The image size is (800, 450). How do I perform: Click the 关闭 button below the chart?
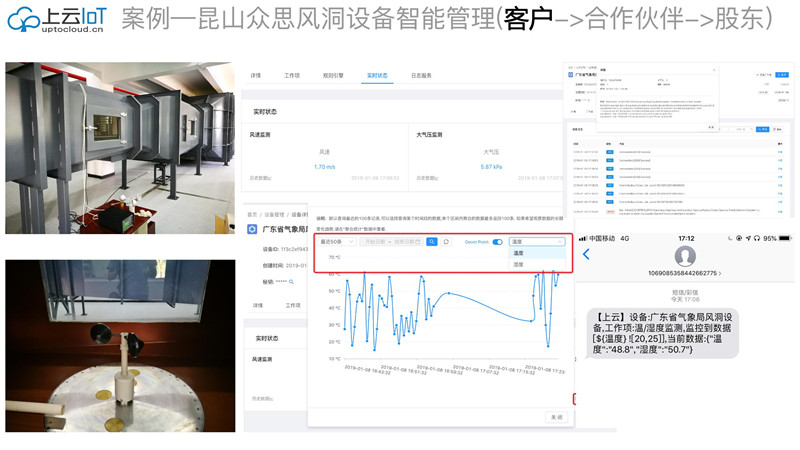(x=555, y=416)
